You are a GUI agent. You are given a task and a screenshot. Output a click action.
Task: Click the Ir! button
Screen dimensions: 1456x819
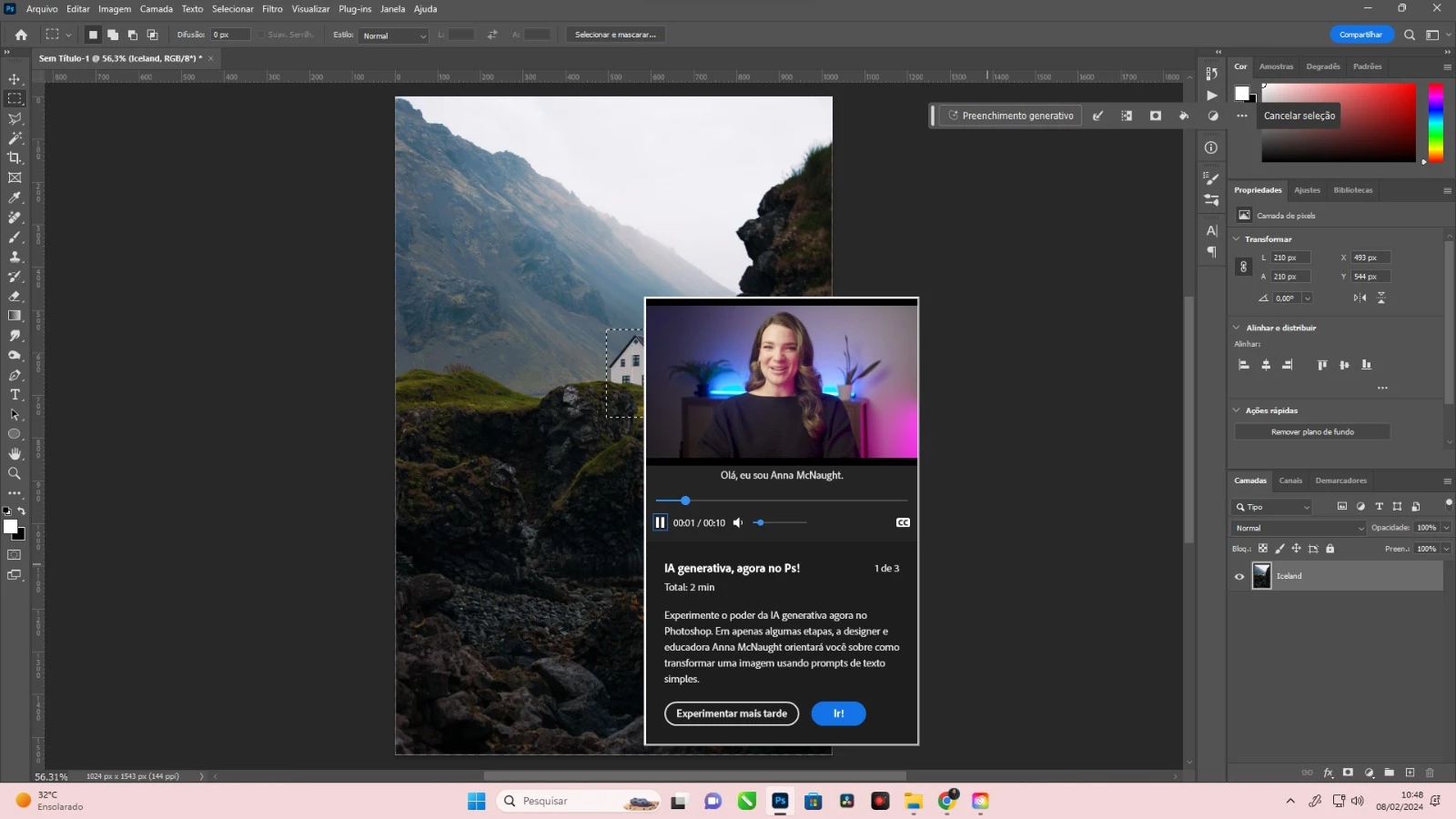tap(838, 713)
